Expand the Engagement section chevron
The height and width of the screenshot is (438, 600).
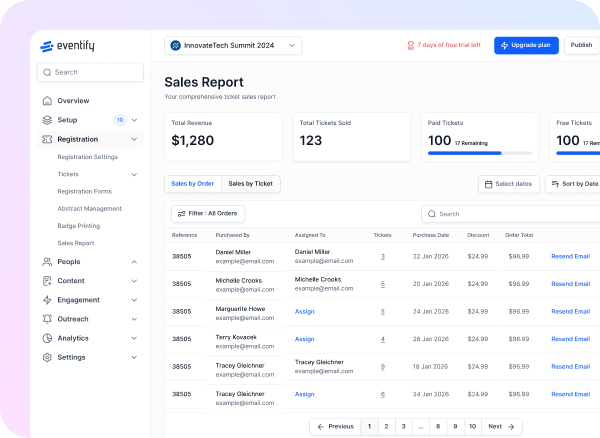(134, 300)
